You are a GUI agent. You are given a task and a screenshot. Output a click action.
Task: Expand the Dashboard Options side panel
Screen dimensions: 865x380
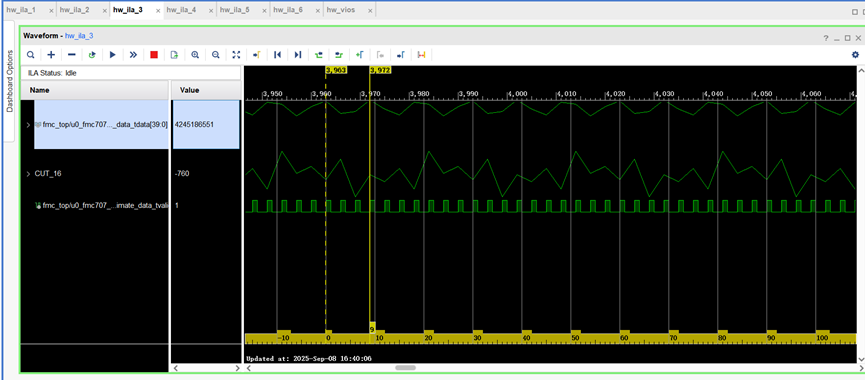coord(9,81)
